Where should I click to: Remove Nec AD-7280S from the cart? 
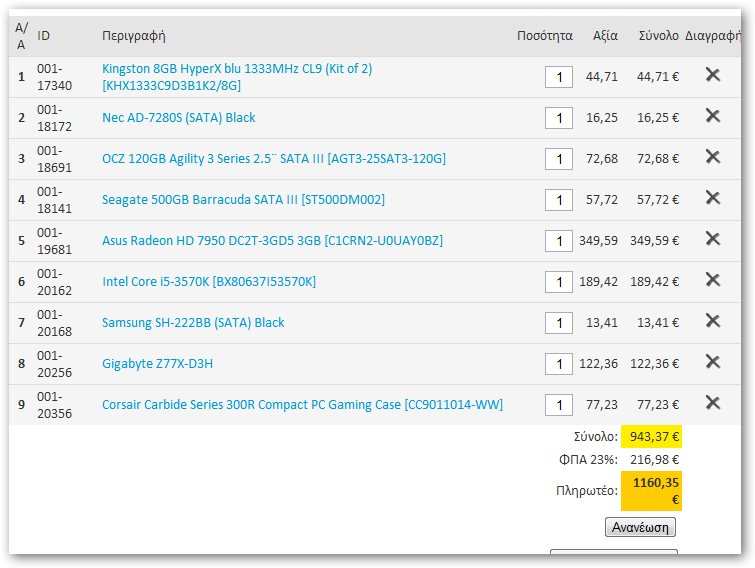[713, 116]
